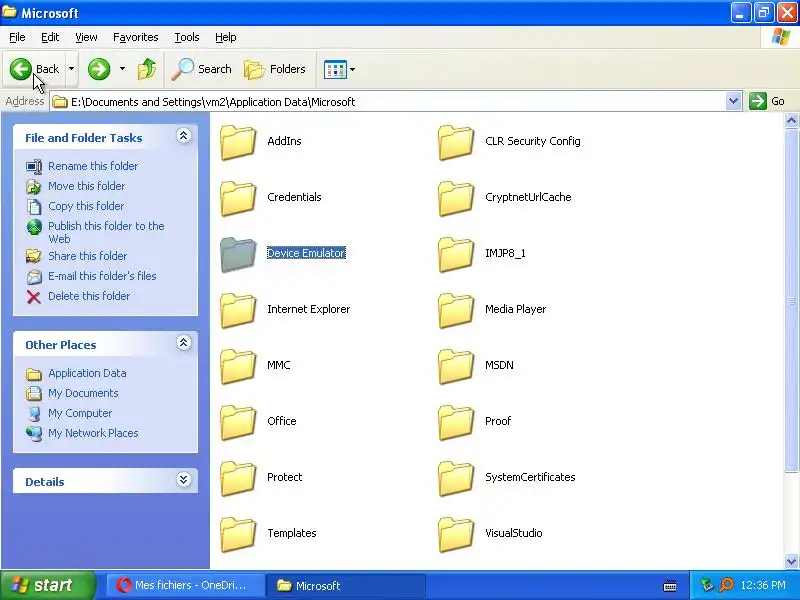Open the Views dropdown button
The height and width of the screenshot is (600, 800).
(339, 69)
